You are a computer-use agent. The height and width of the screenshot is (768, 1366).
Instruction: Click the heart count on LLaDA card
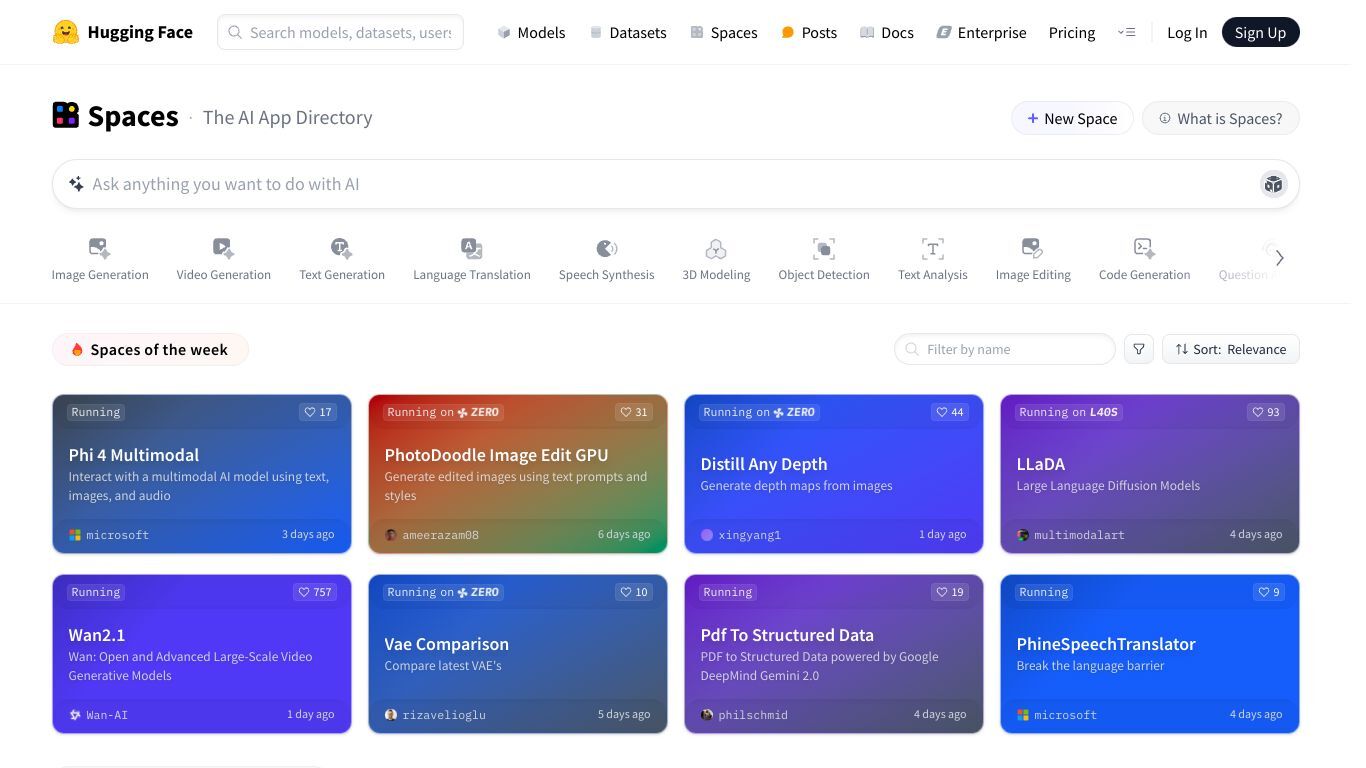[x=1266, y=412]
